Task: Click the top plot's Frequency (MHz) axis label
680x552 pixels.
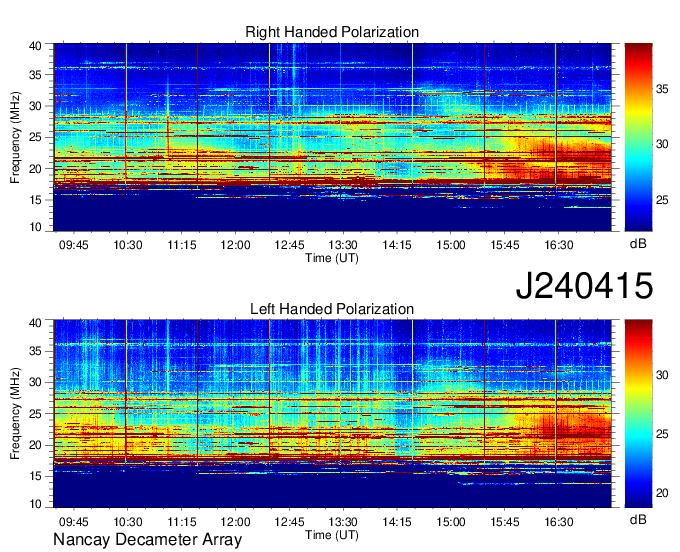Action: [15, 137]
